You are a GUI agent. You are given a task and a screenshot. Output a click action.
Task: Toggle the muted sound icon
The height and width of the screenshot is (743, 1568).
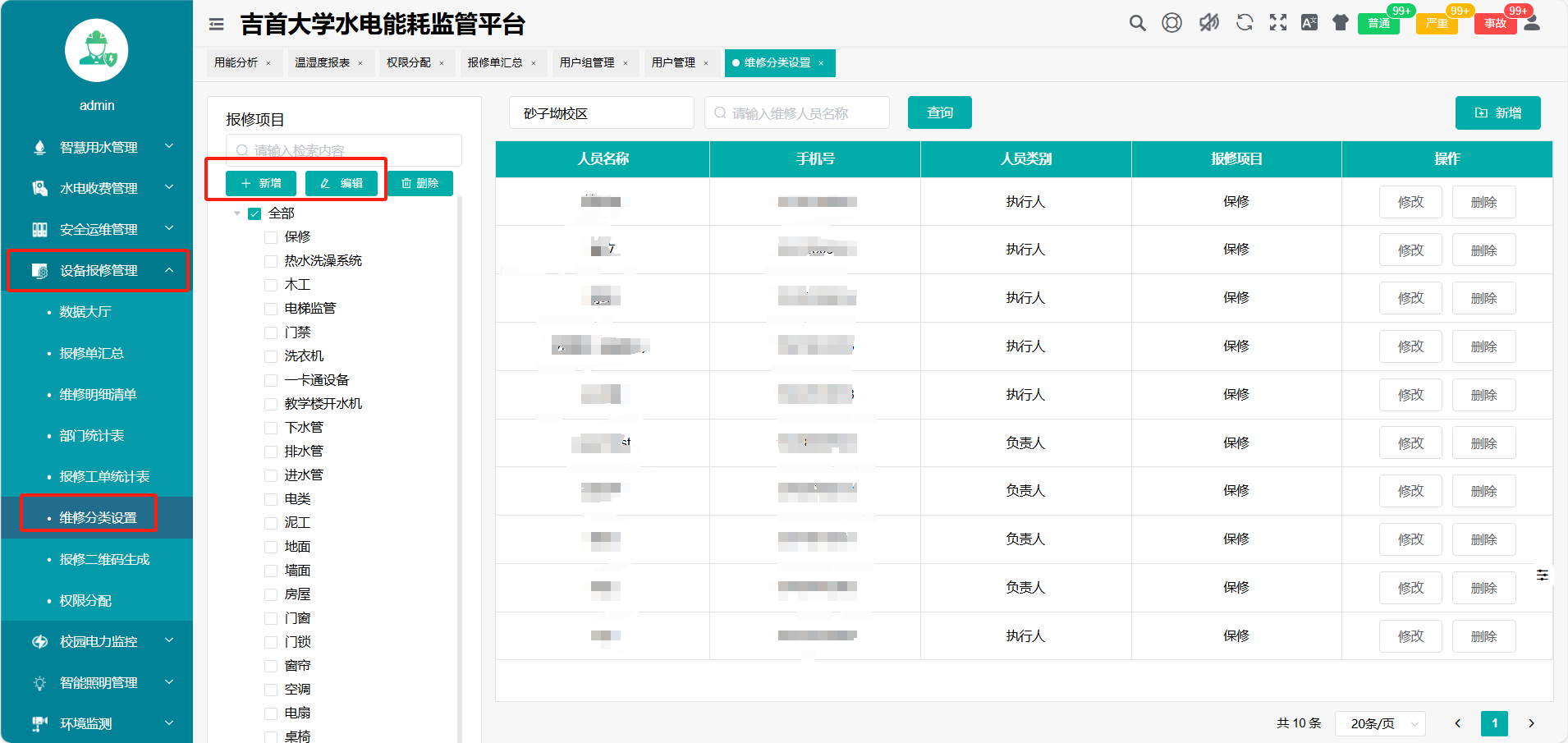tap(1208, 23)
